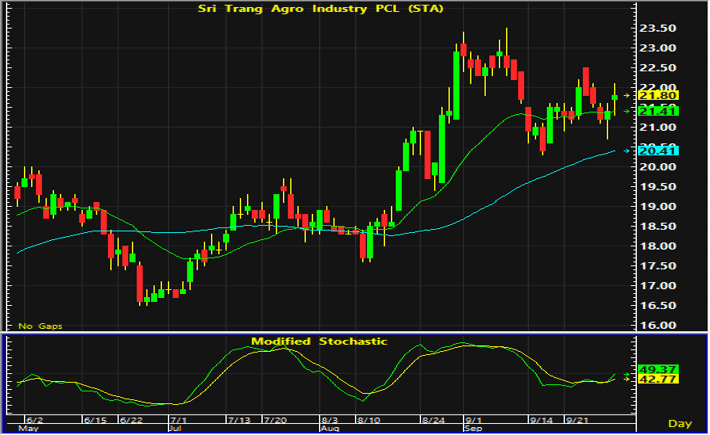Click the 17.00 price axis label

coord(657,286)
